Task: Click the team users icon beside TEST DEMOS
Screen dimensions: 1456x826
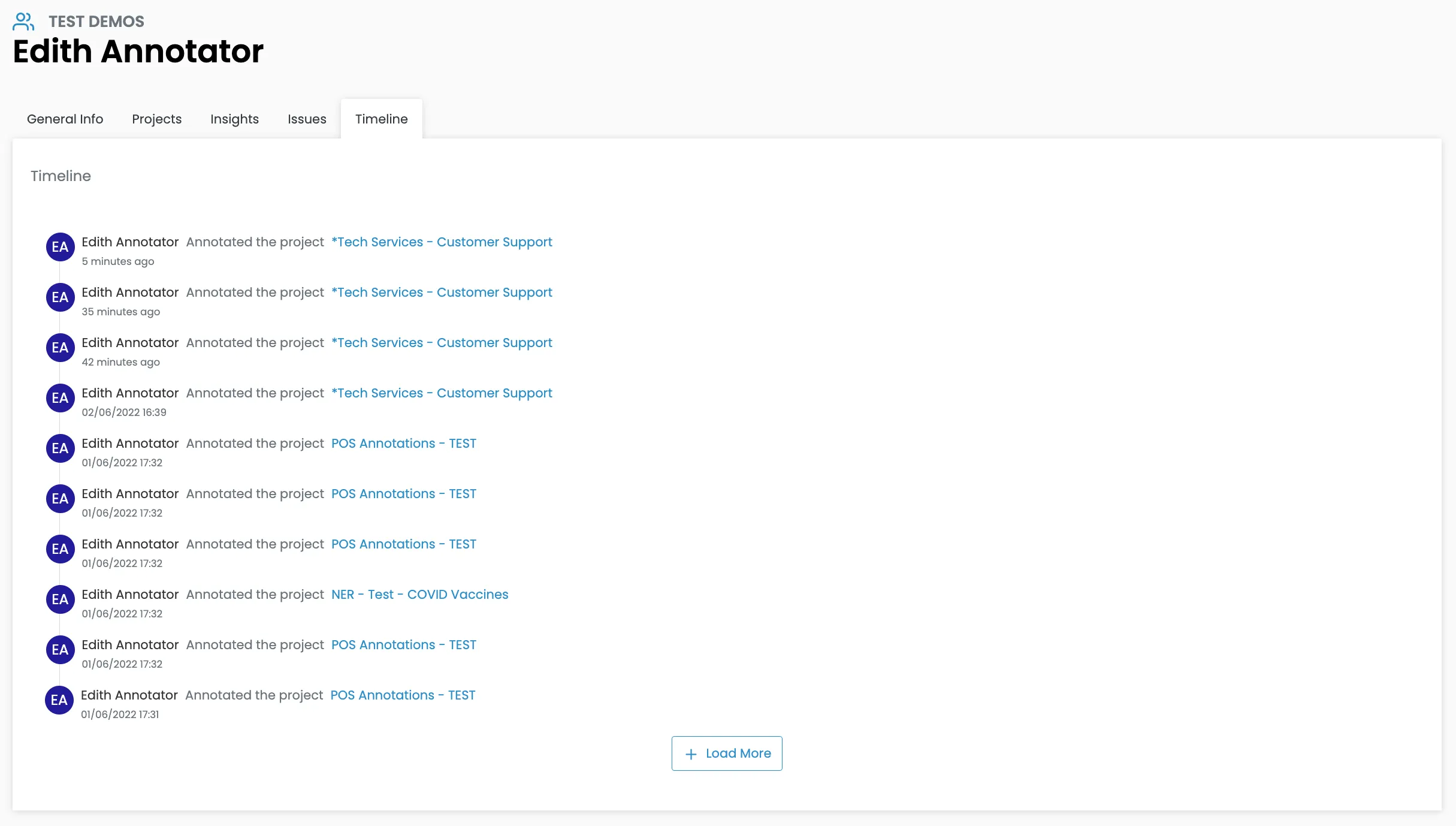Action: click(x=23, y=22)
